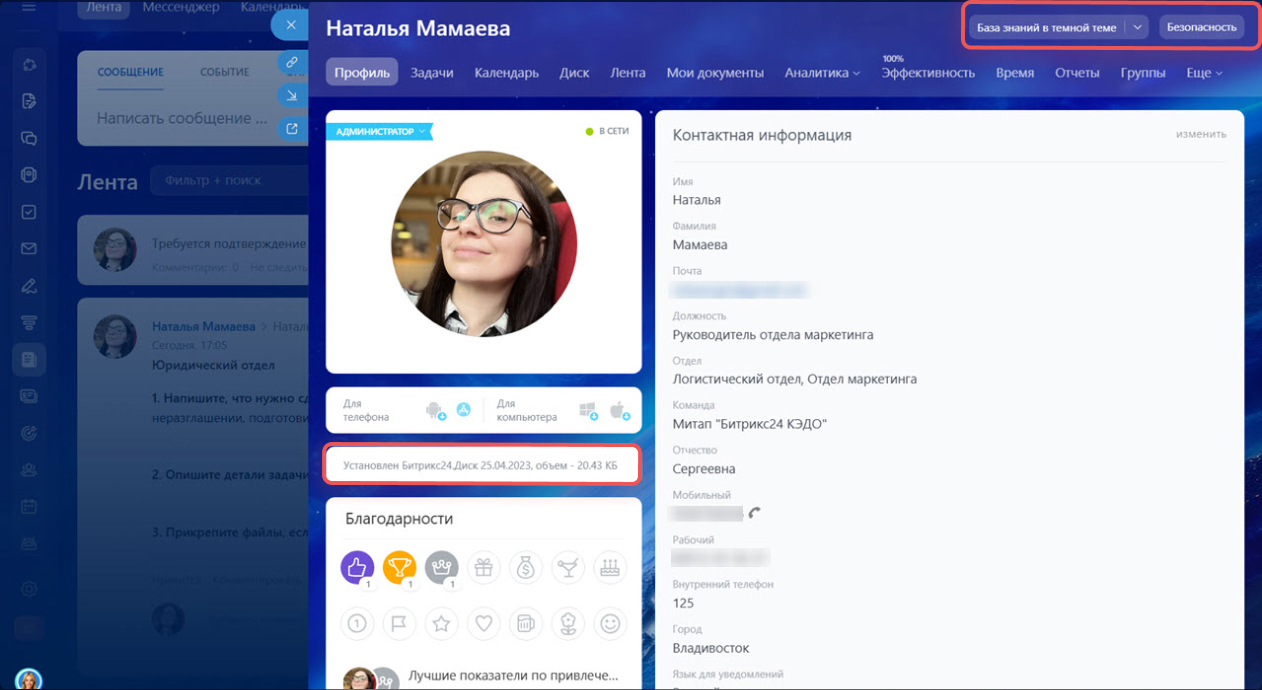This screenshot has height=690, width=1262.
Task: Click the Windows desktop app download icon
Action: coord(587,410)
